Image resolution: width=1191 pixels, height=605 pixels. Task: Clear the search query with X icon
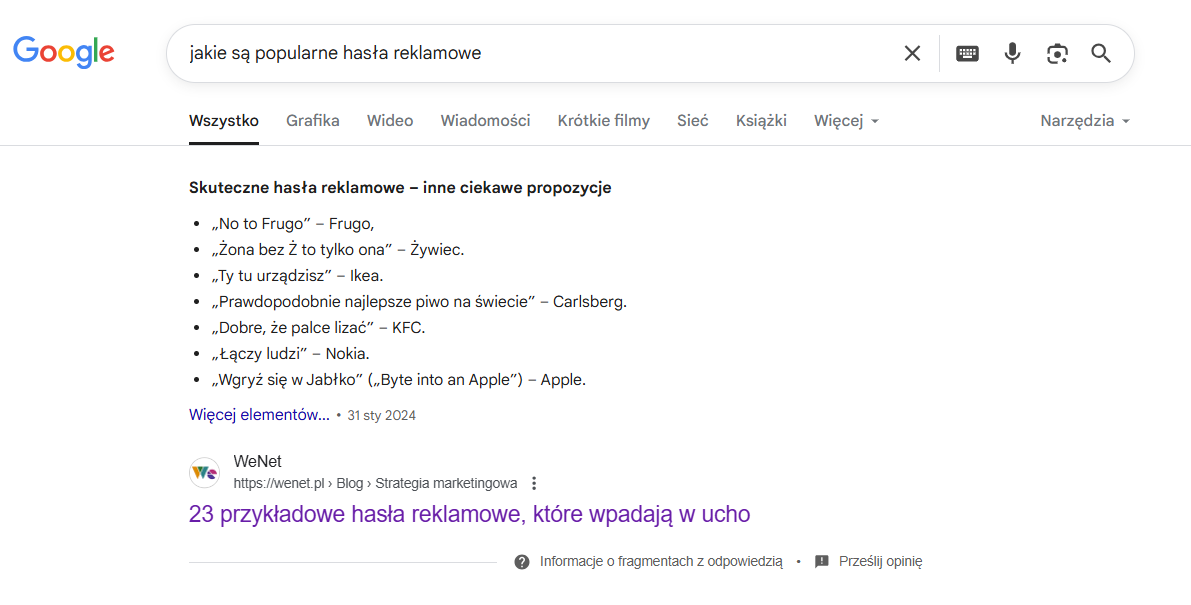(x=912, y=53)
